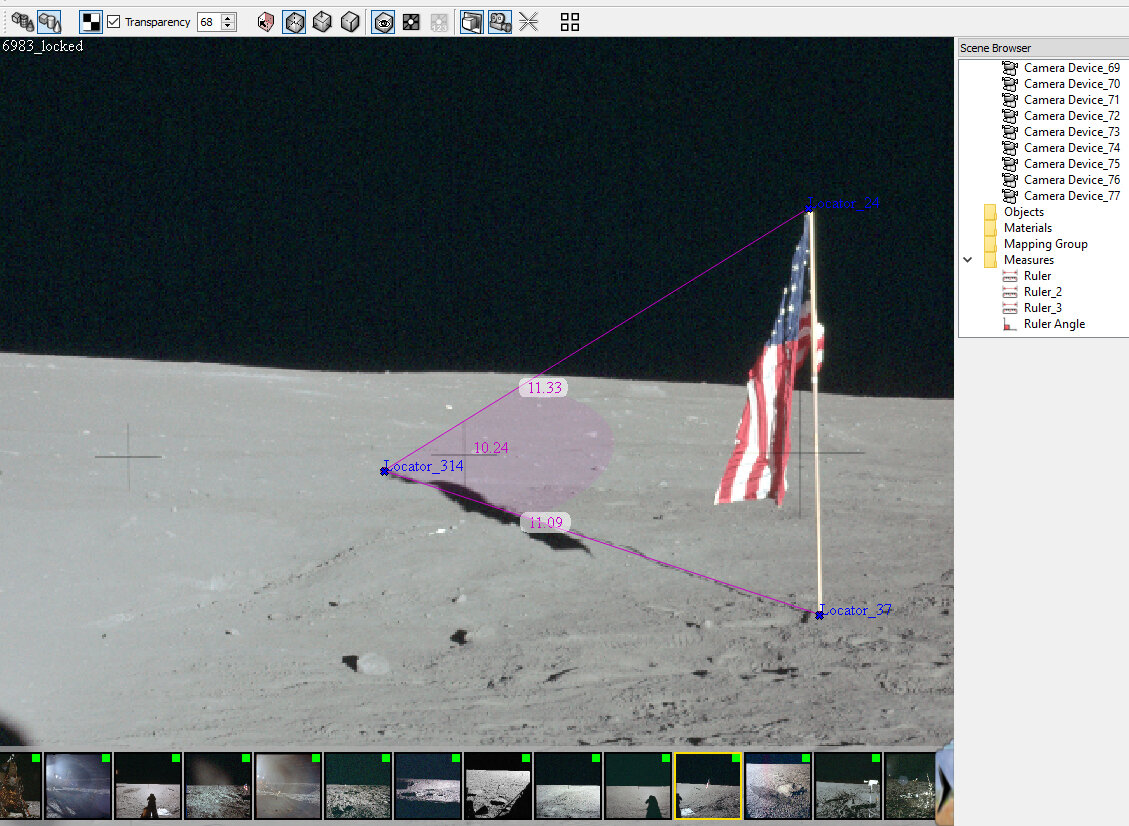Image resolution: width=1129 pixels, height=826 pixels.
Task: Click the camera icon beside Camera Device_70
Action: click(x=1010, y=84)
